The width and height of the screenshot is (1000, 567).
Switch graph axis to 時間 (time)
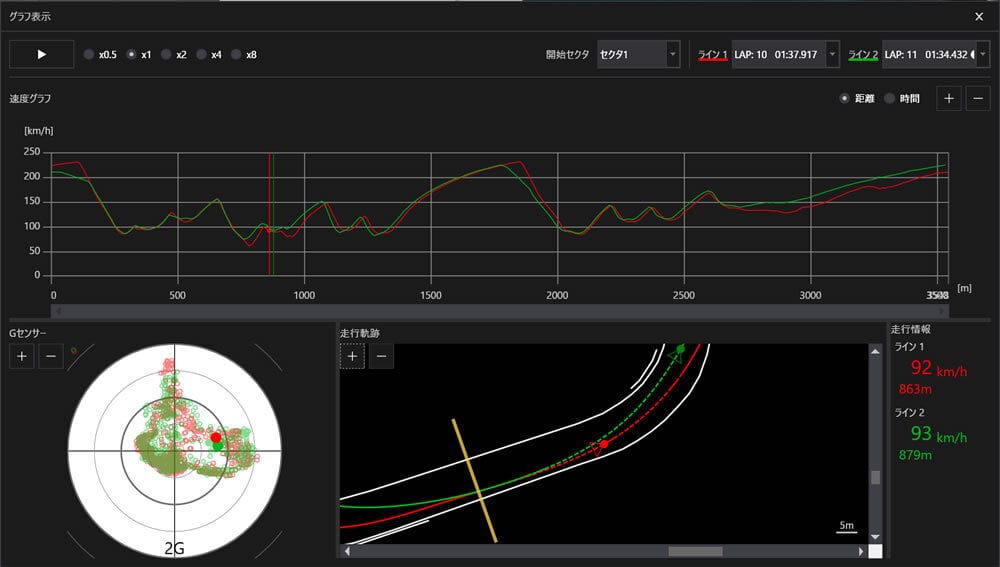pyautogui.click(x=890, y=99)
